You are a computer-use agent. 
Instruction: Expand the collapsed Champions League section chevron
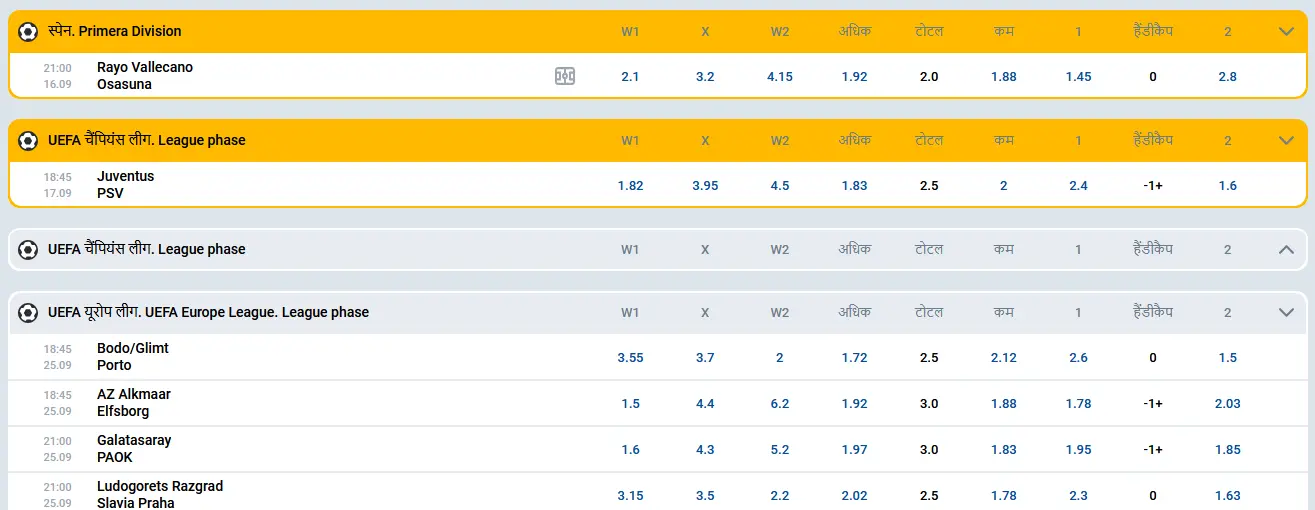[x=1287, y=249]
